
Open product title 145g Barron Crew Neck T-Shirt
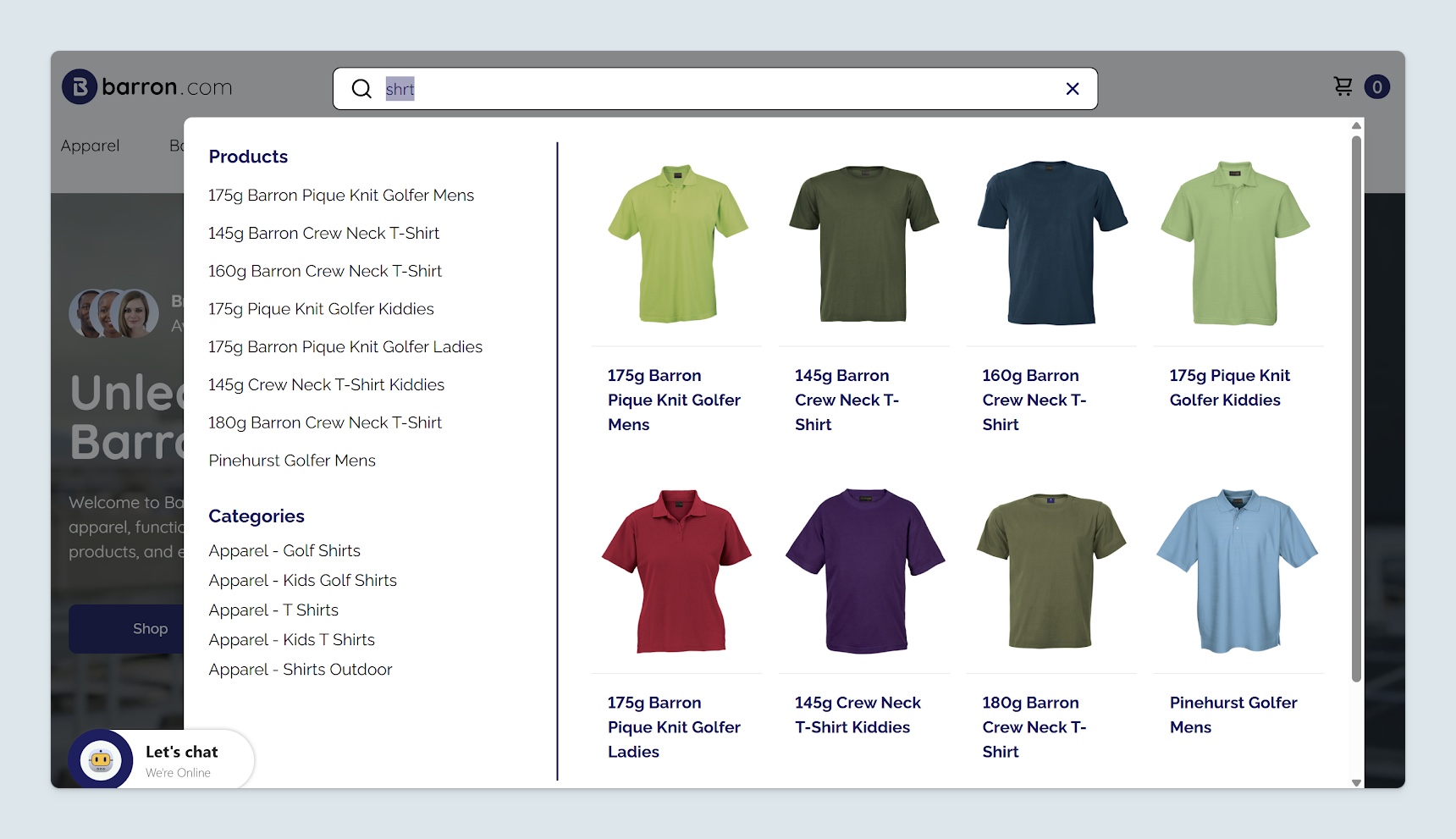click(847, 400)
